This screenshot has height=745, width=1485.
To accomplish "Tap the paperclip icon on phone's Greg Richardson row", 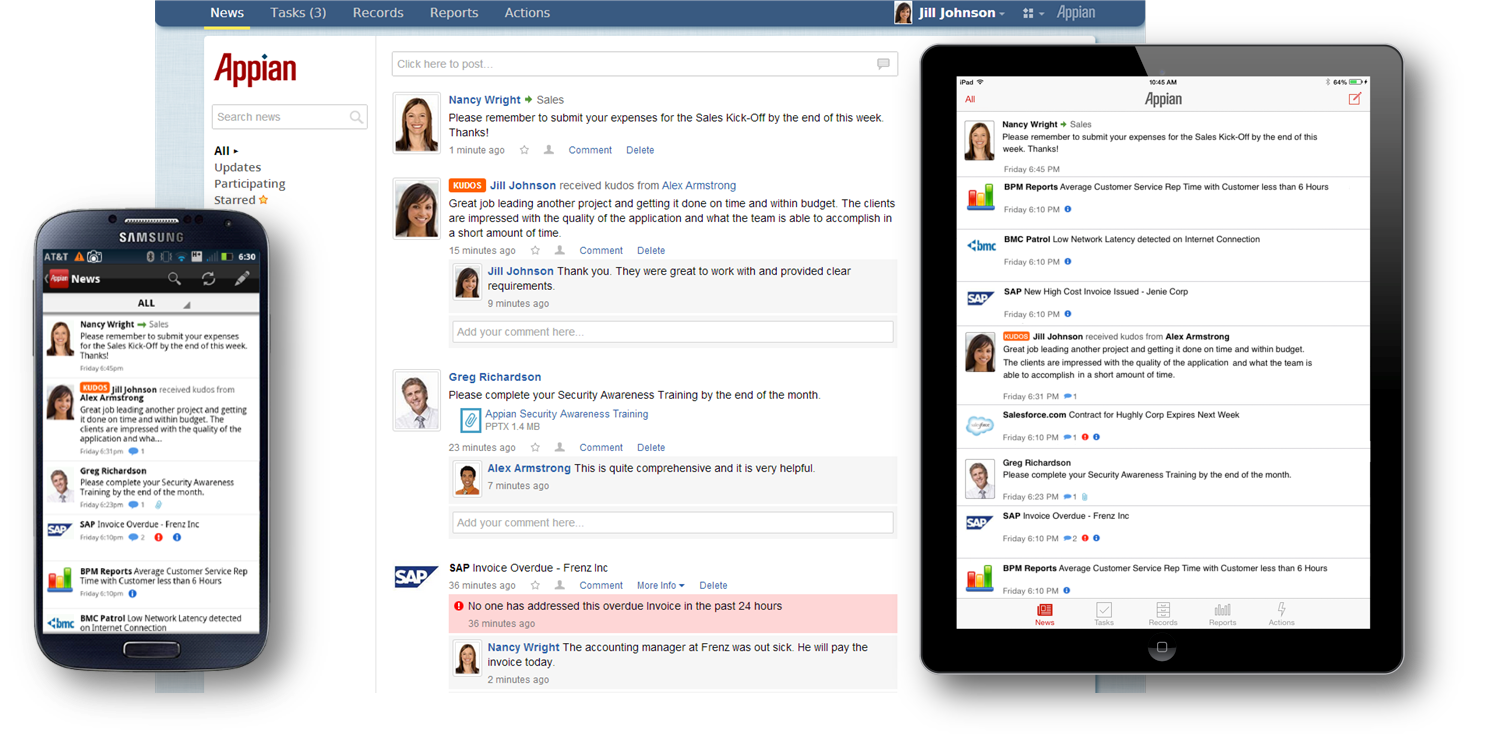I will click(157, 505).
